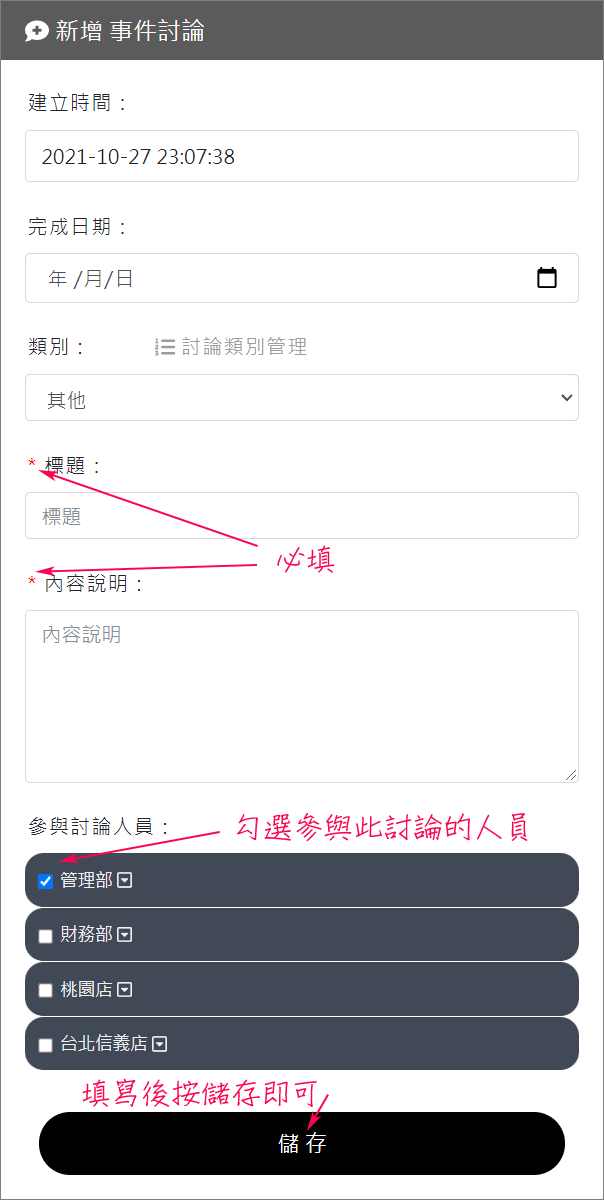Click the 儲存 button

302,1143
